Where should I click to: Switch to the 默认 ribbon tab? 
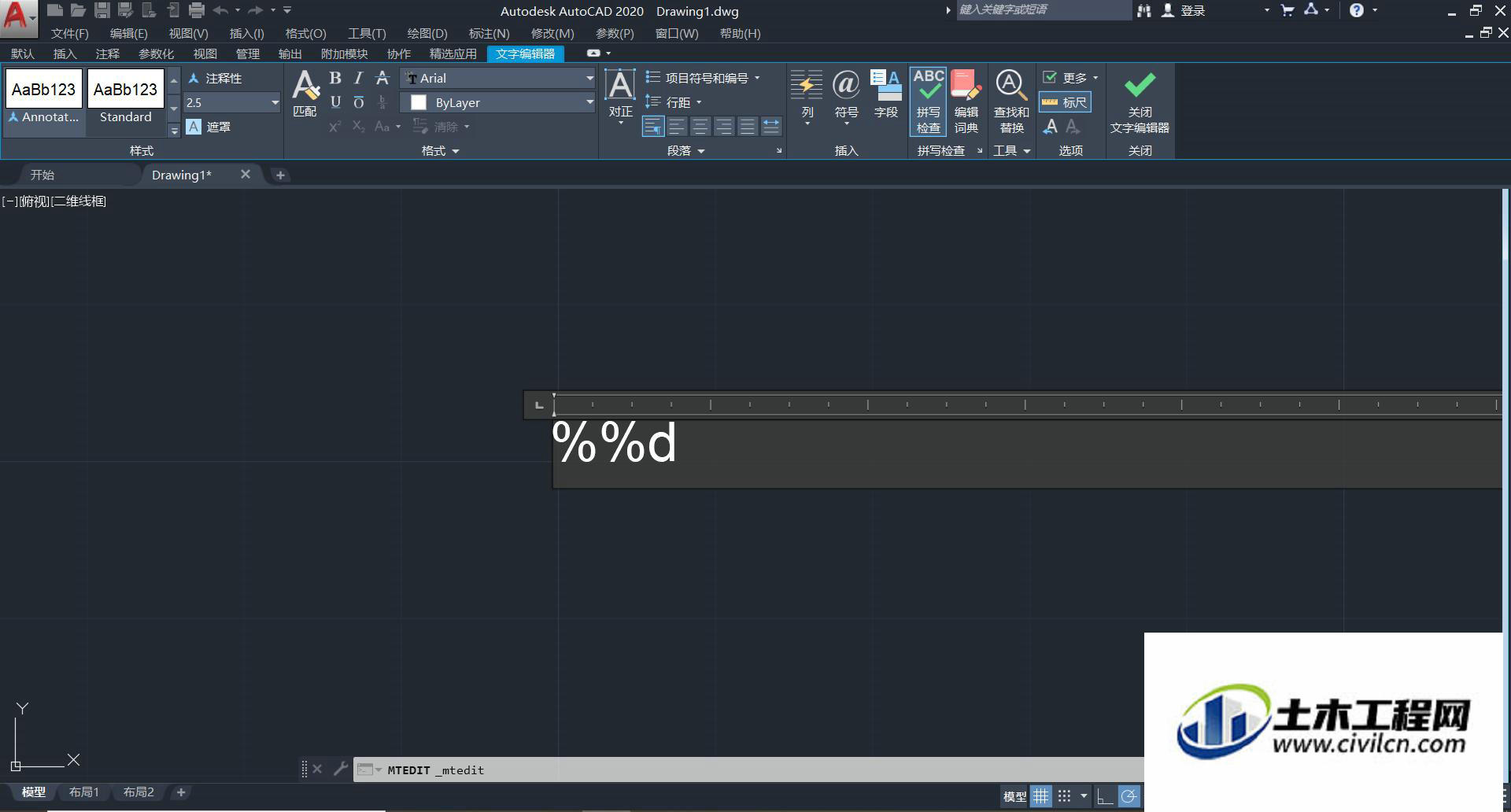coord(23,54)
